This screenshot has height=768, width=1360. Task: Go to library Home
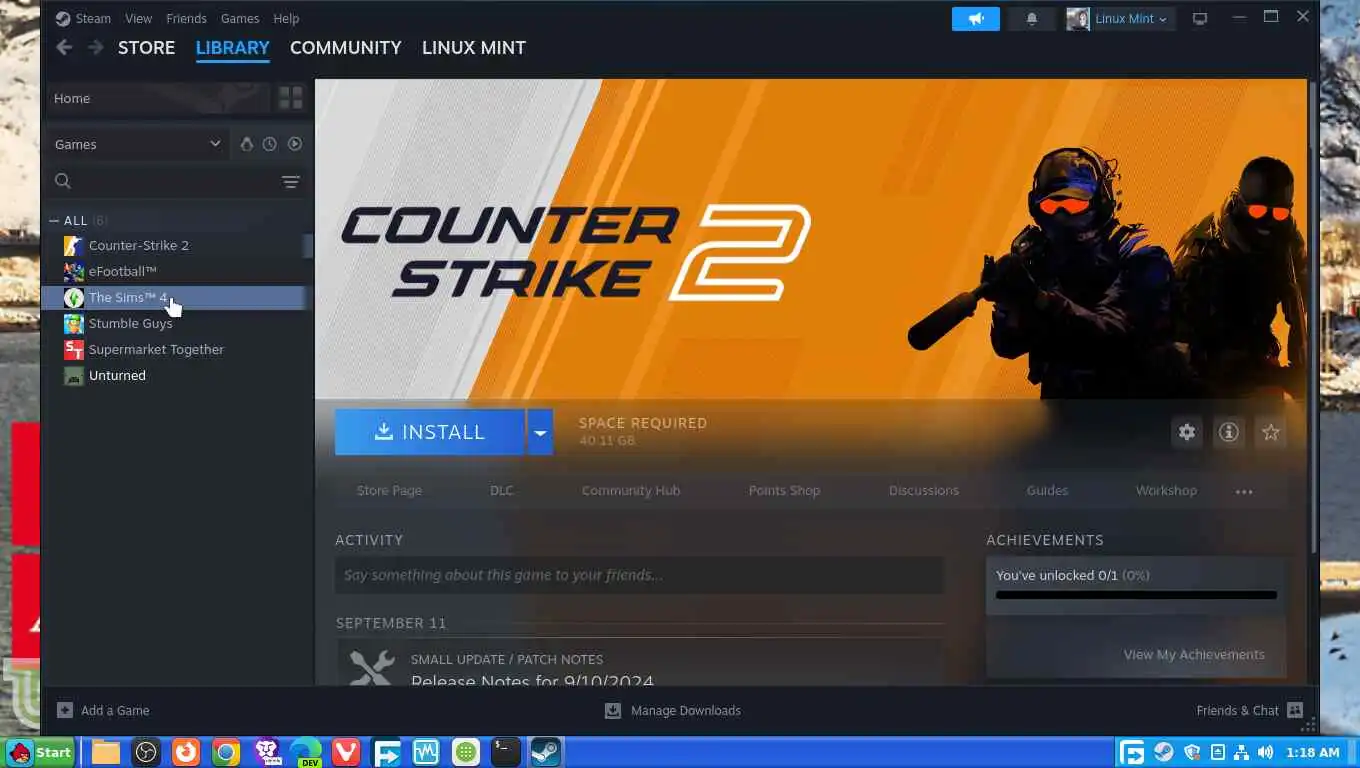click(x=158, y=98)
